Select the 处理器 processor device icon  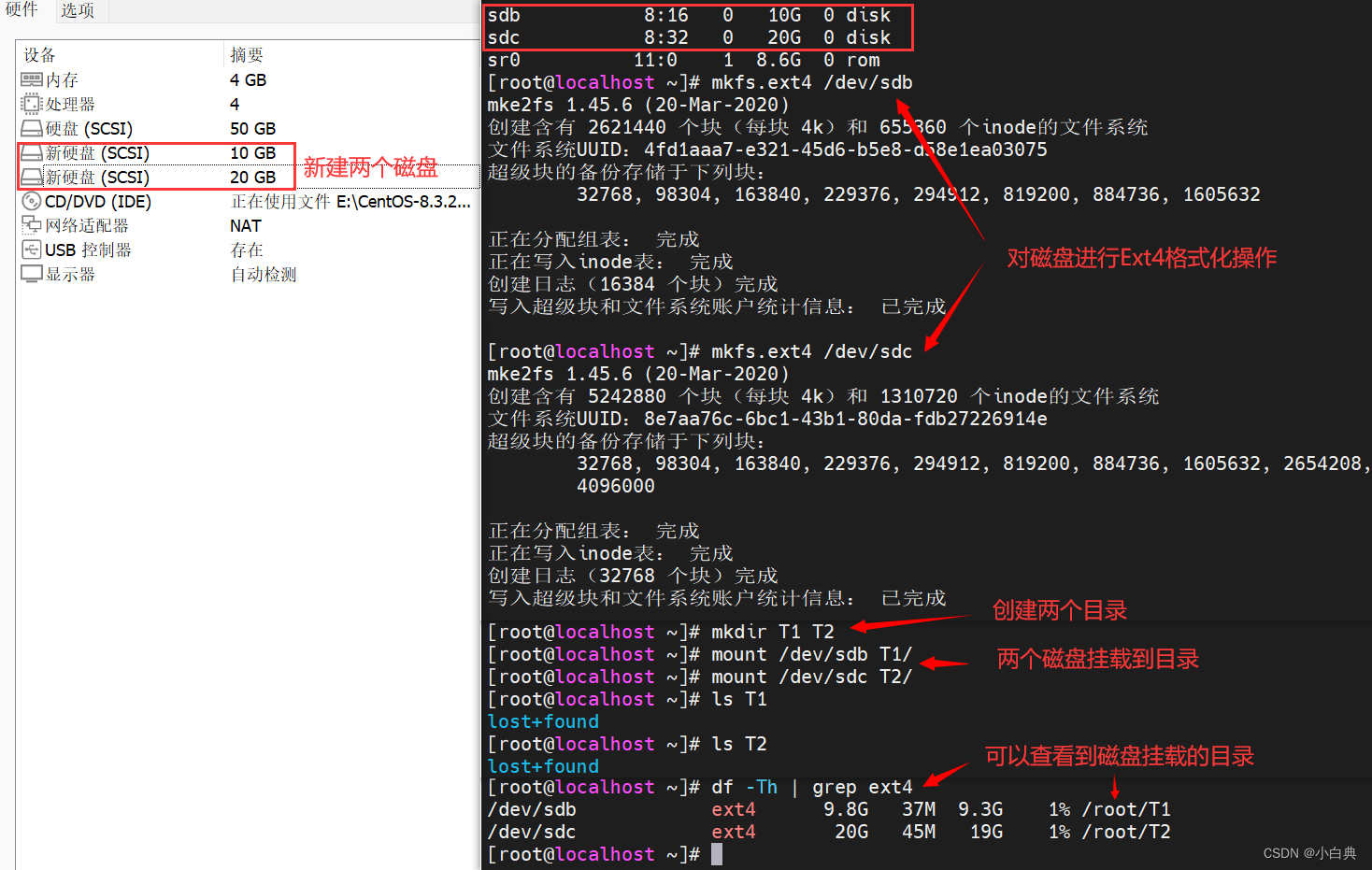pos(32,105)
